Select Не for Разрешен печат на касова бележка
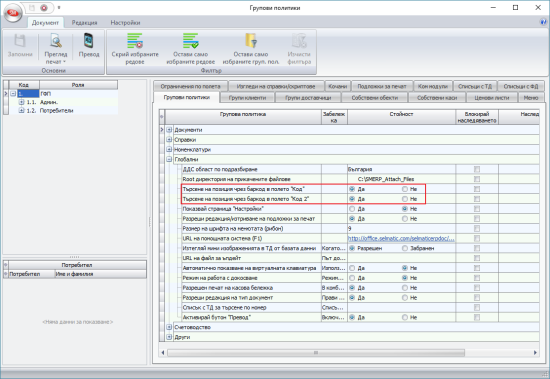550x379 pixels. (x=405, y=288)
